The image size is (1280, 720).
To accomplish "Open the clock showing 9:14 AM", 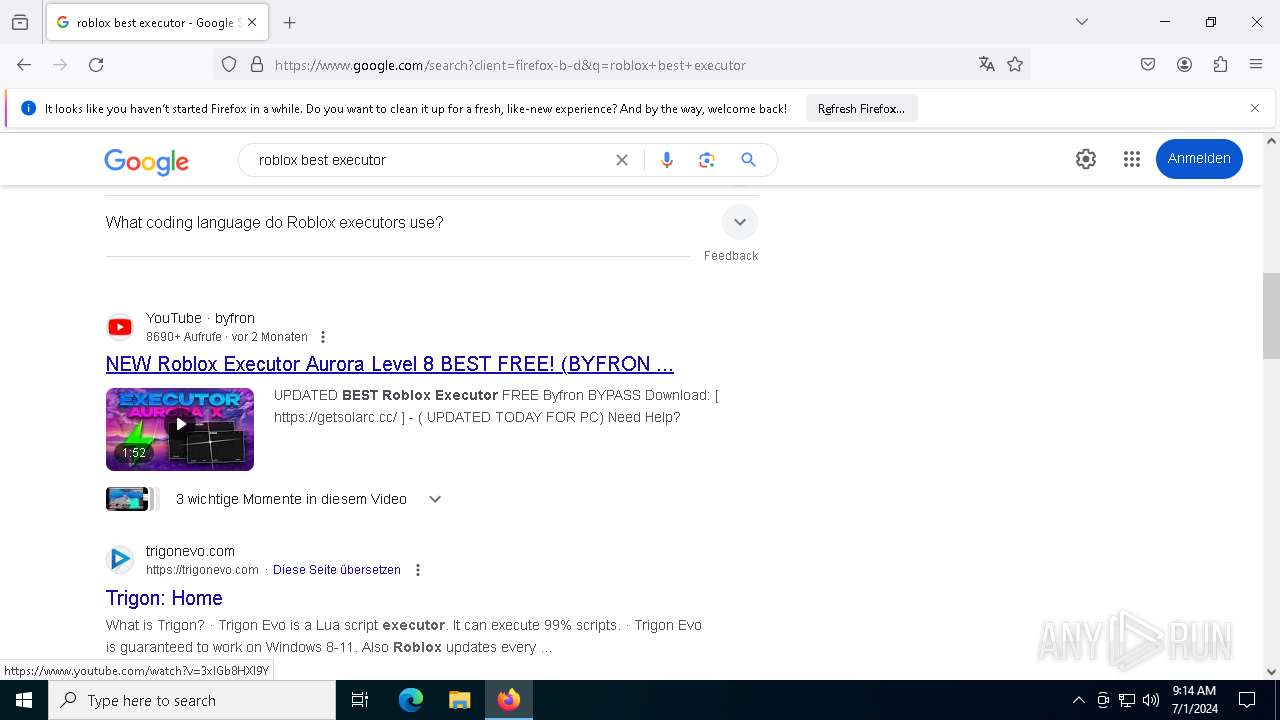I will 1194,700.
